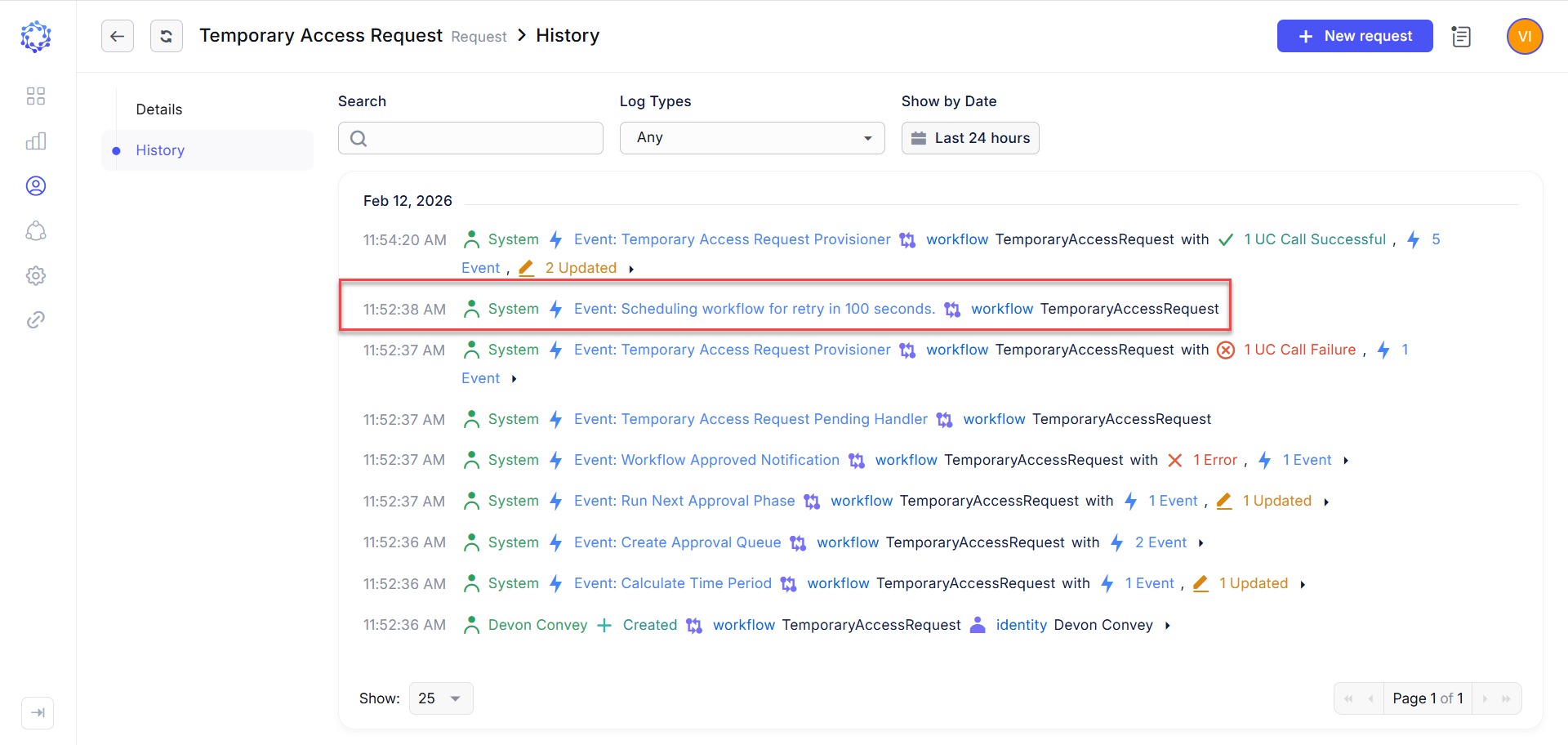1568x745 pixels.
Task: Open the Temporary Access Request breadcrumb
Action: coord(320,35)
